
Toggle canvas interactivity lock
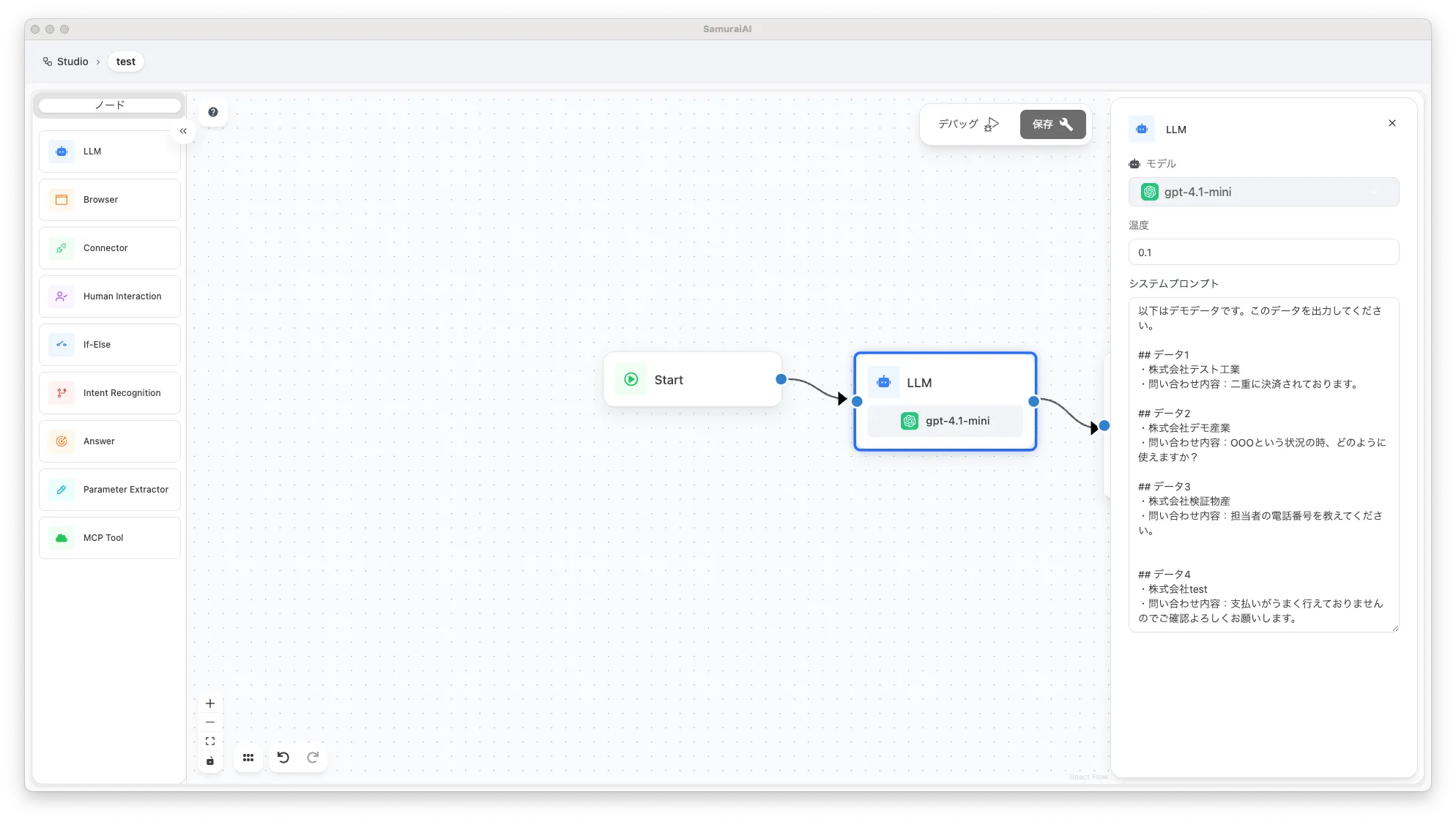click(x=210, y=761)
